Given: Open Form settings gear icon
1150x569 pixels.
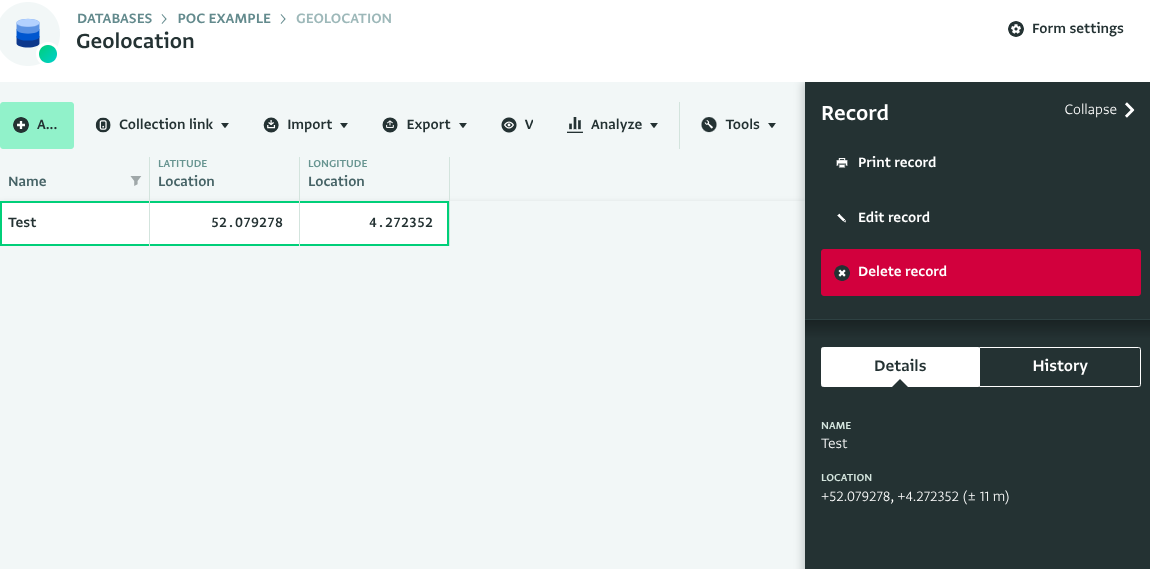Looking at the screenshot, I should point(1015,29).
